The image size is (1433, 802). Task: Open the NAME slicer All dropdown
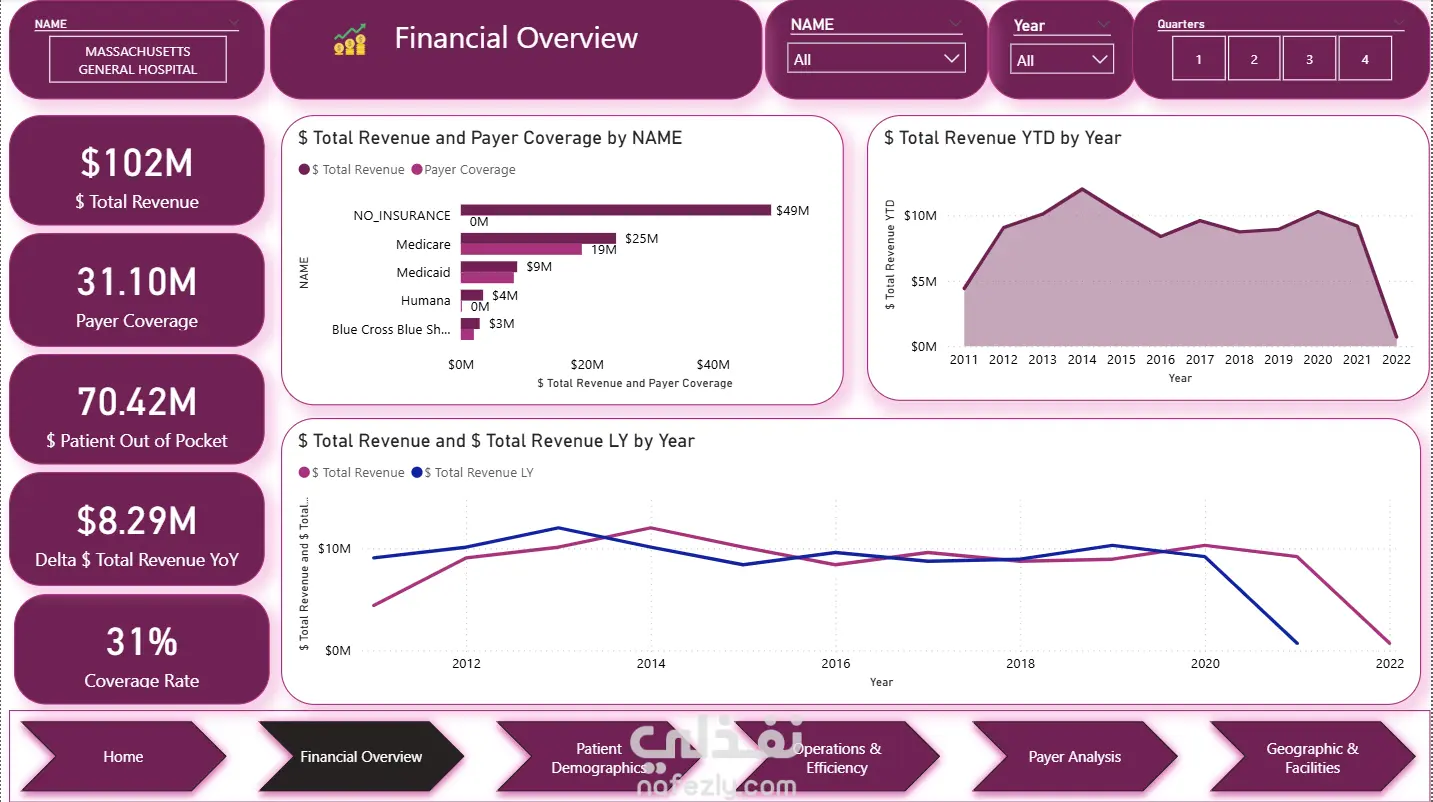click(x=876, y=59)
